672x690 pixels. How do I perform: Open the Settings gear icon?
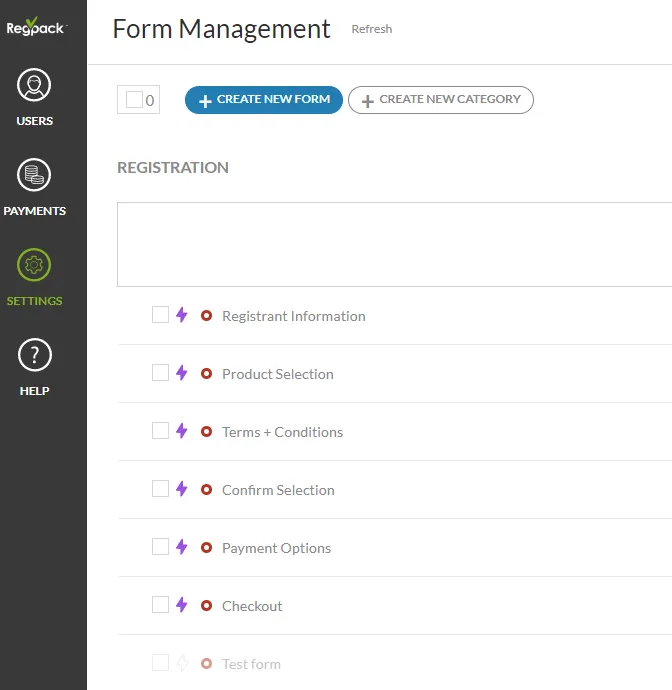point(34,264)
